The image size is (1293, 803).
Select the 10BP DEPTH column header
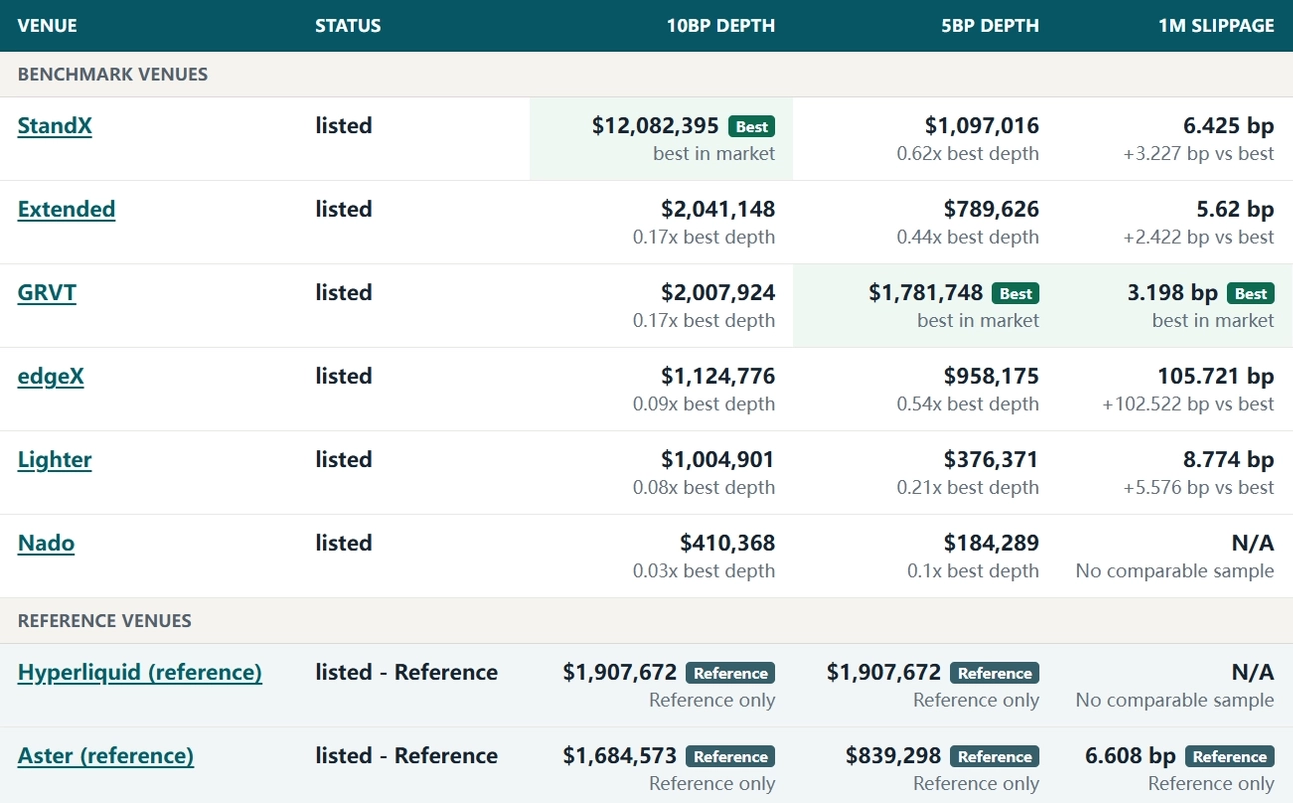coord(721,26)
